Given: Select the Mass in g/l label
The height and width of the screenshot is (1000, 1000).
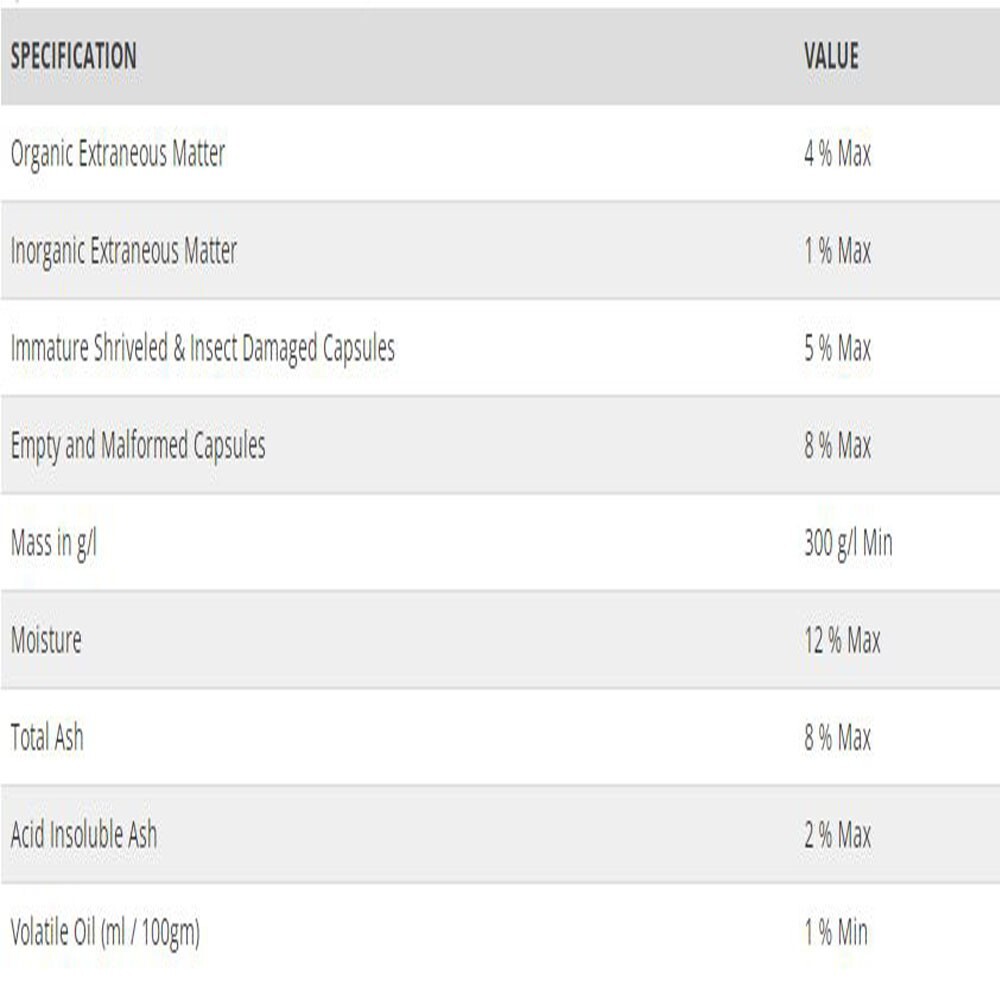Looking at the screenshot, I should (x=54, y=544).
